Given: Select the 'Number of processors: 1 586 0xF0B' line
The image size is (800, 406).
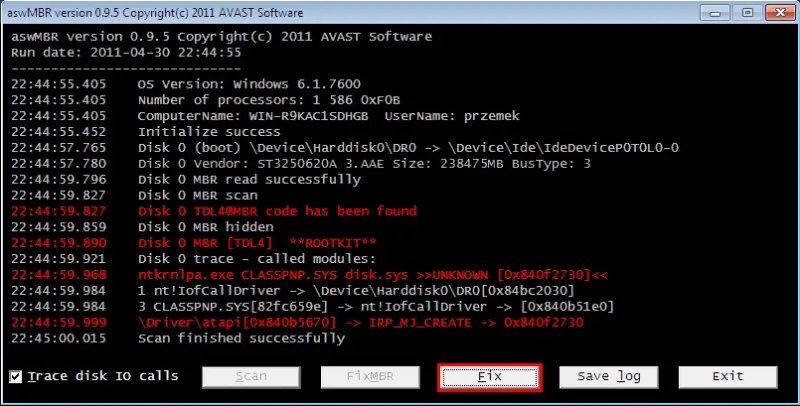Looking at the screenshot, I should click(206, 100).
